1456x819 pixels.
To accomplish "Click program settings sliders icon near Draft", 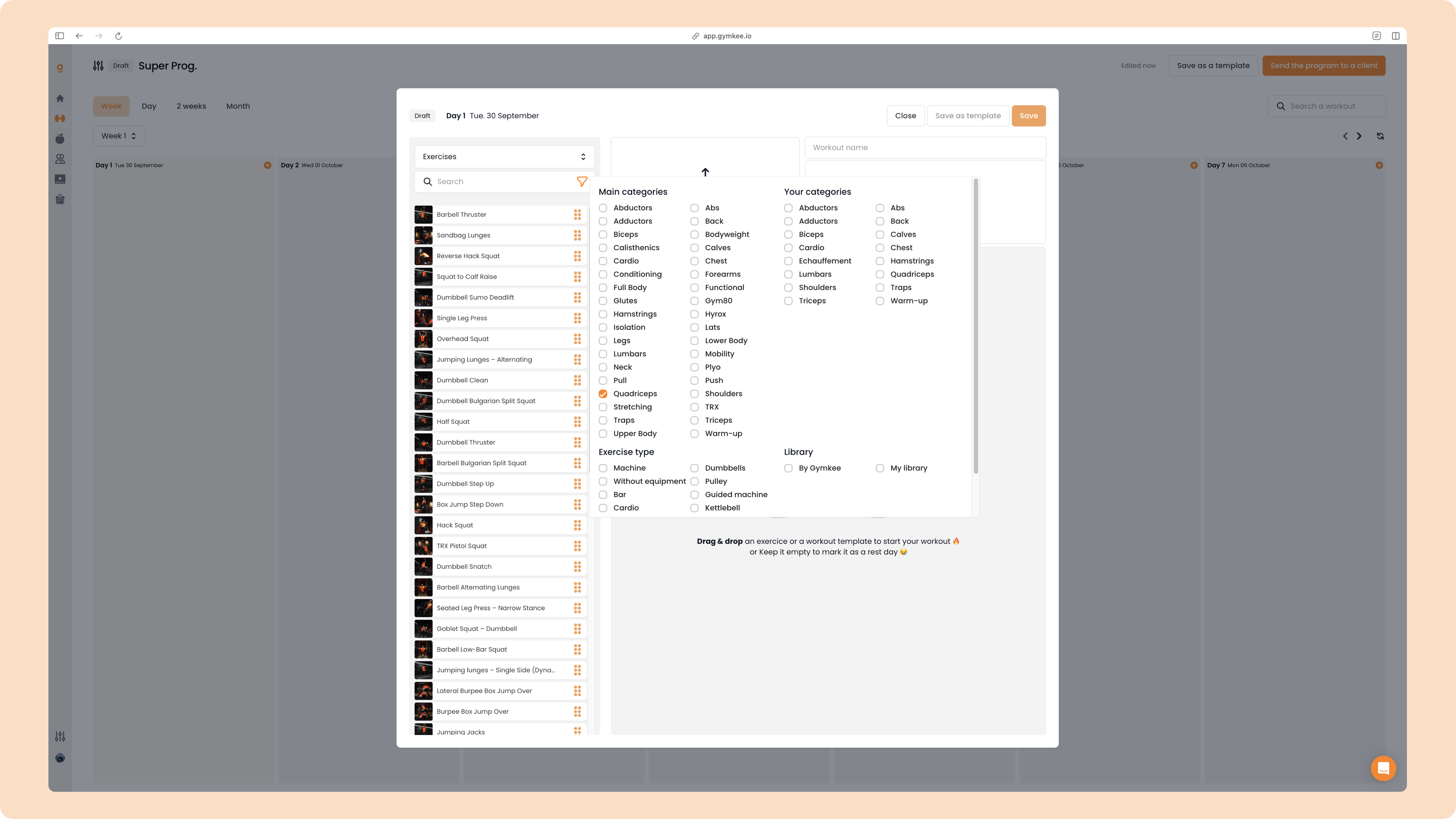I will (x=98, y=66).
